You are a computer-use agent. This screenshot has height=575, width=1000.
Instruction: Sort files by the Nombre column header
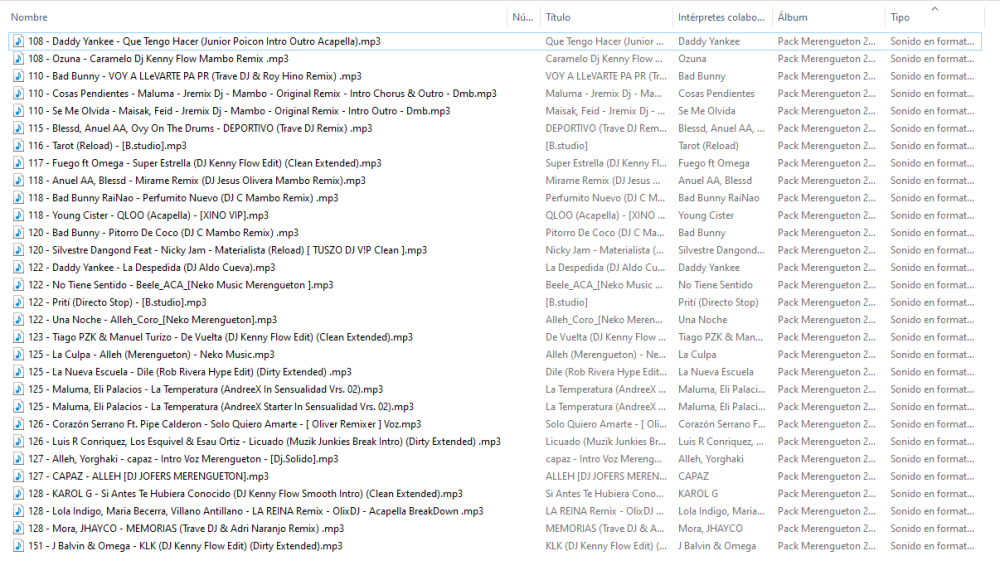pyautogui.click(x=30, y=17)
